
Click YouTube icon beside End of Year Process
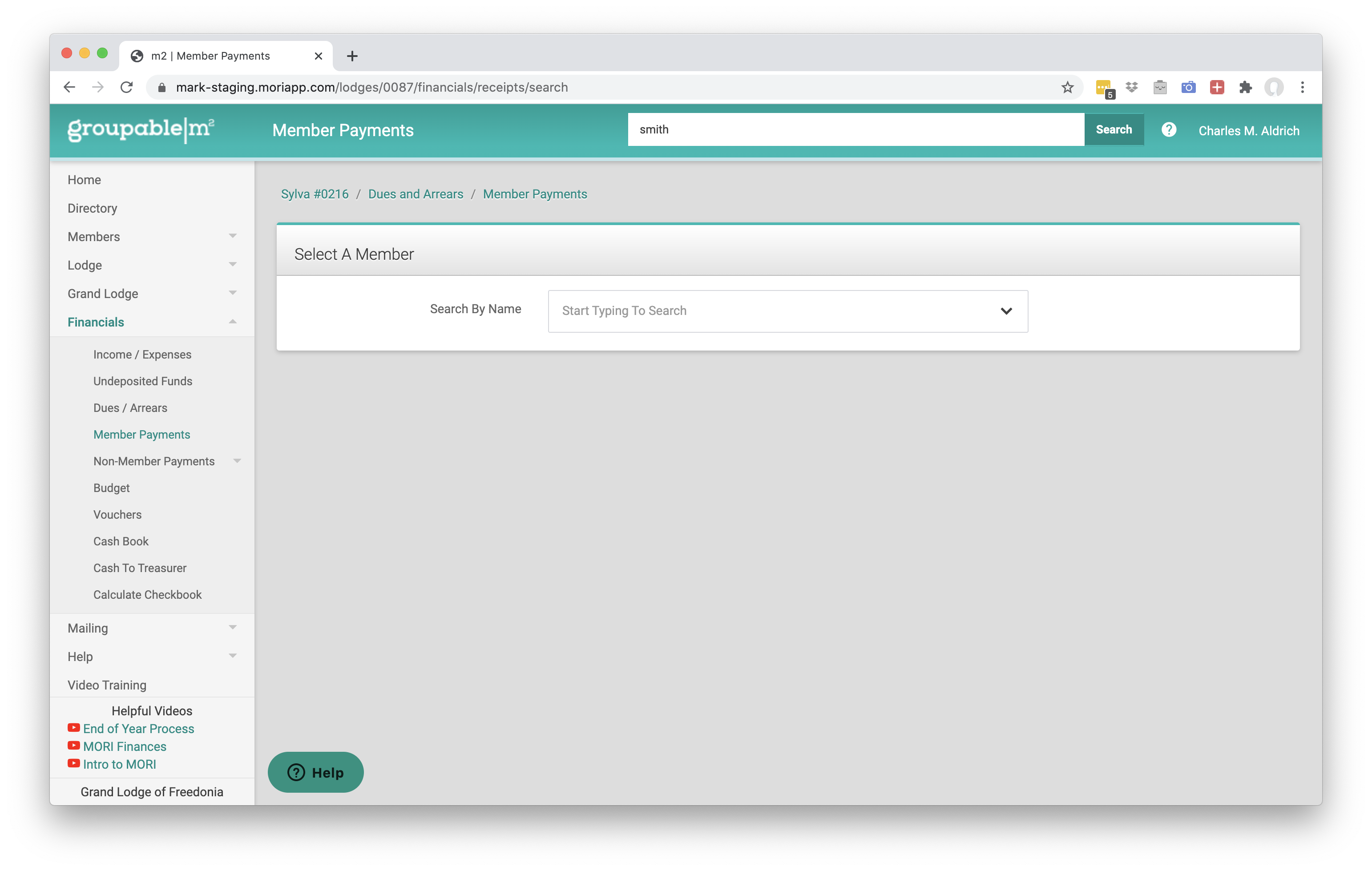pos(73,728)
